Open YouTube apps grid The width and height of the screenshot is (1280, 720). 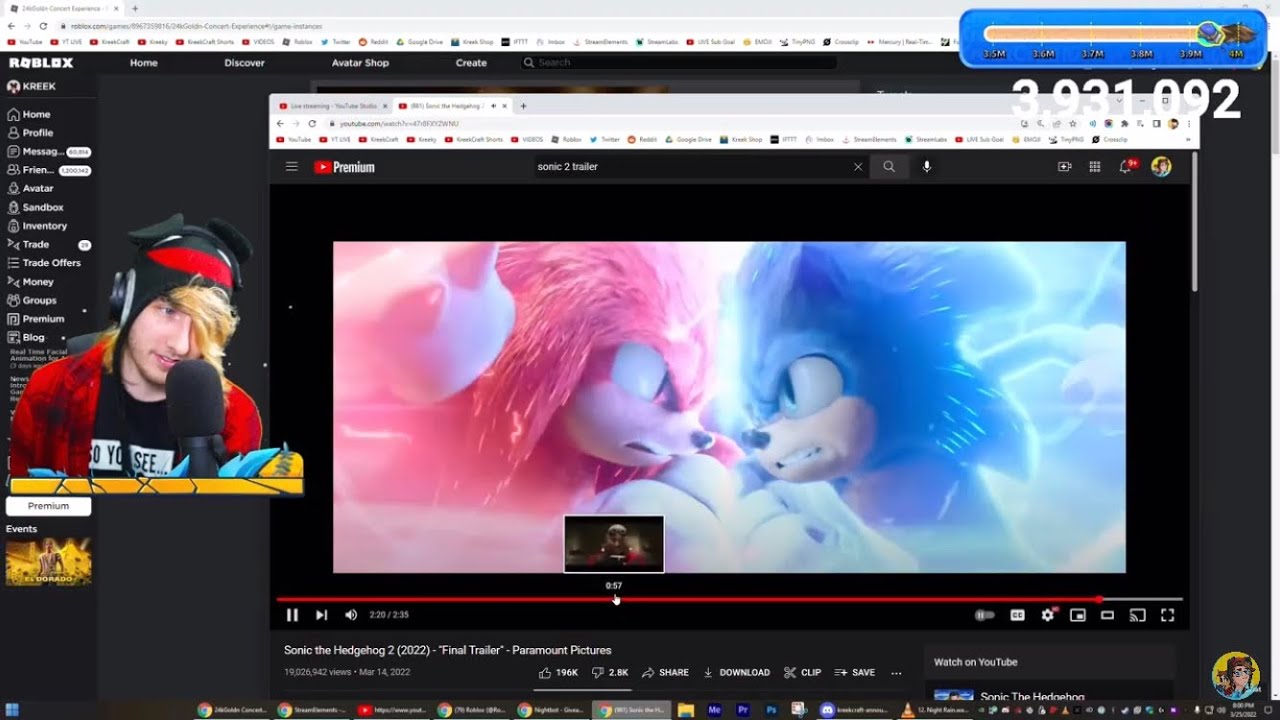click(1095, 167)
